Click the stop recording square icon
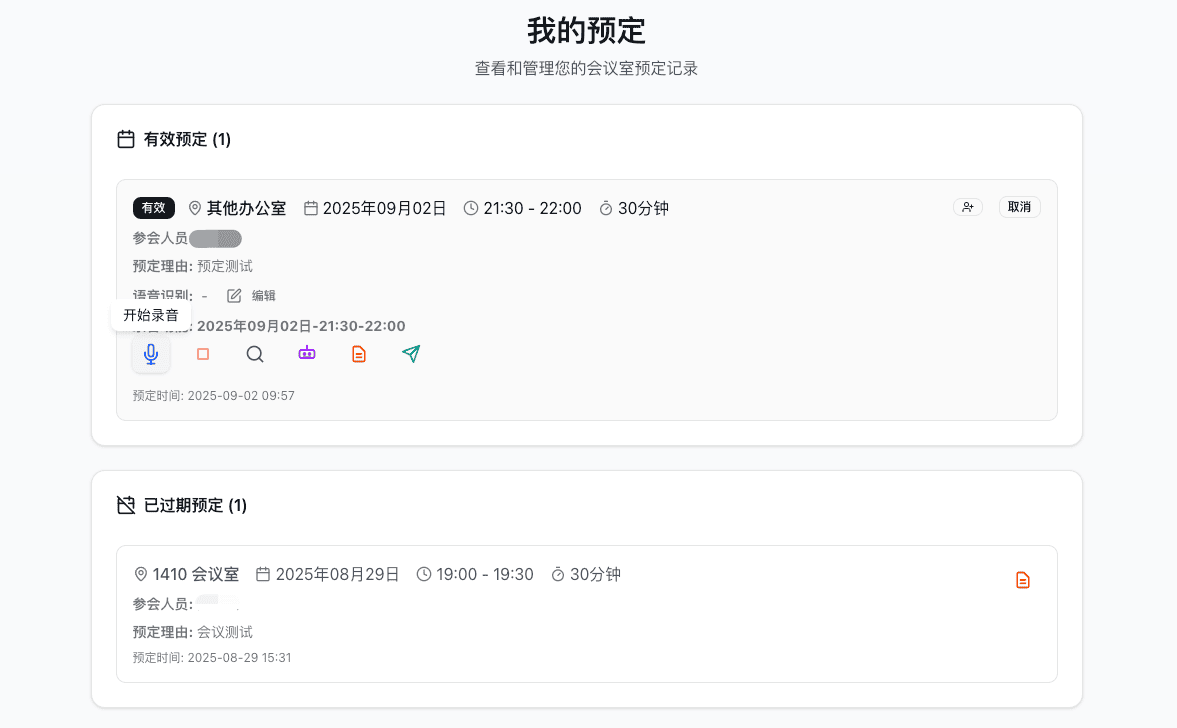The image size is (1177, 728). click(x=203, y=353)
